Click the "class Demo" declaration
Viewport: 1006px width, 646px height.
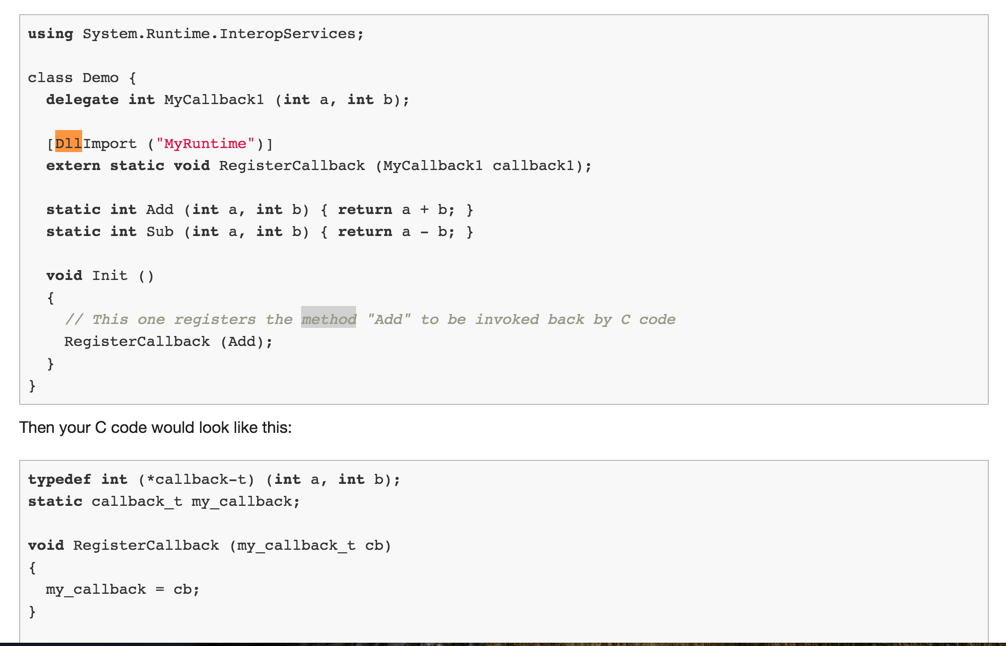pyautogui.click(x=73, y=77)
